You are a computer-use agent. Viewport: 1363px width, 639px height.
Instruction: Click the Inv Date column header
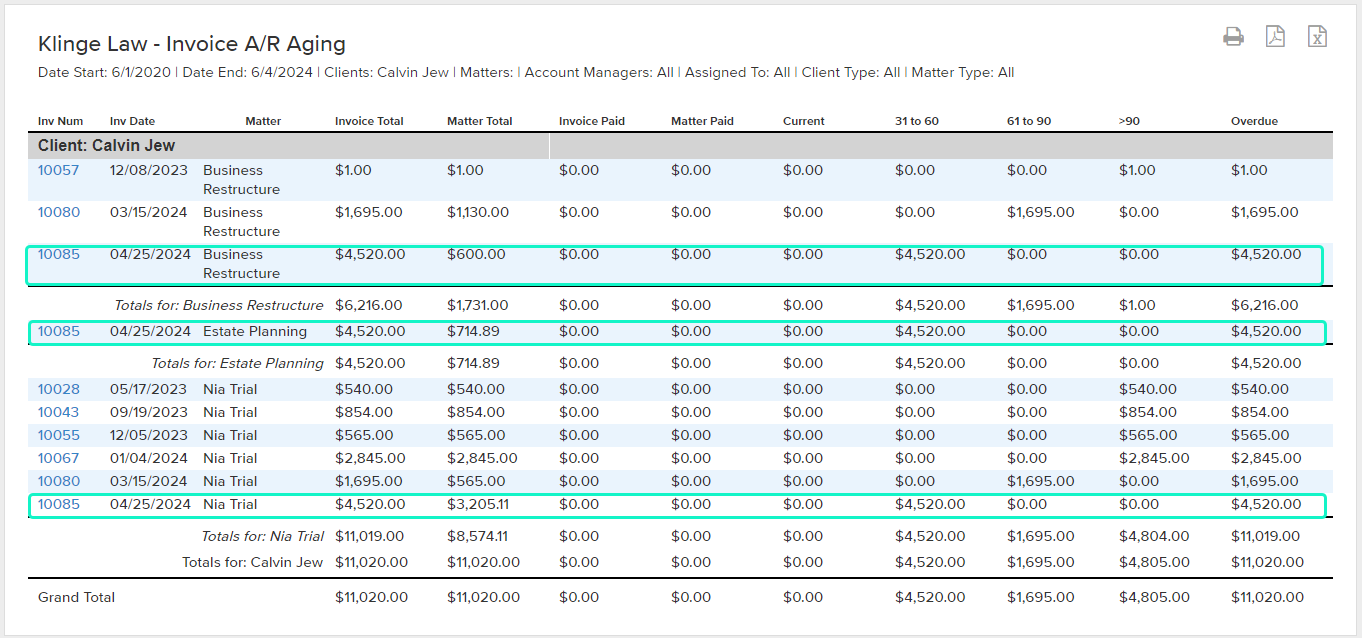[132, 121]
